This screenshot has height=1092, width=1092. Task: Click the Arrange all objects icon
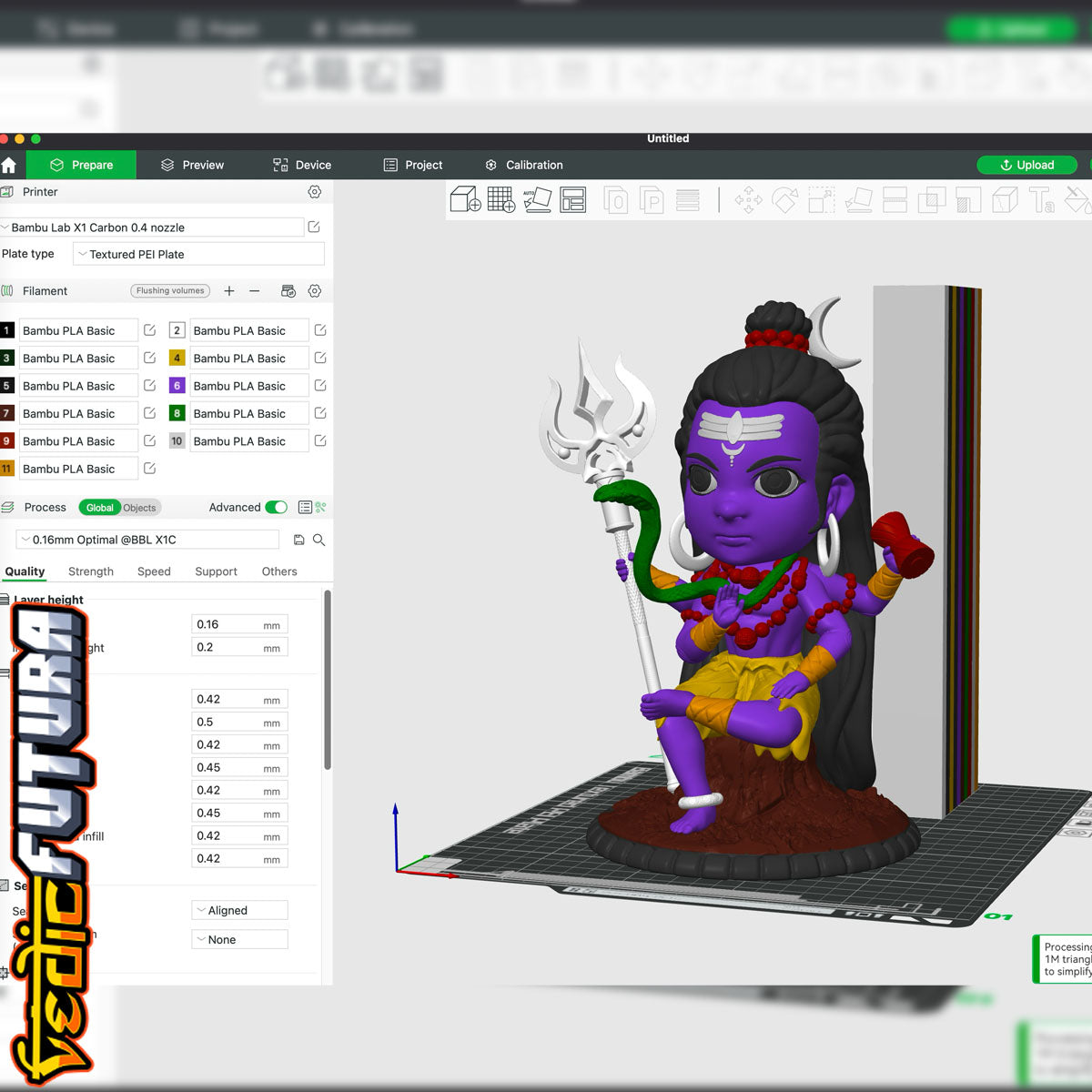click(573, 199)
